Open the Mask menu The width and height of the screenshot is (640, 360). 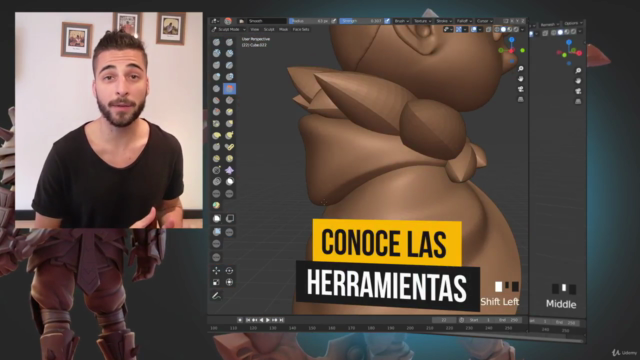click(x=284, y=29)
